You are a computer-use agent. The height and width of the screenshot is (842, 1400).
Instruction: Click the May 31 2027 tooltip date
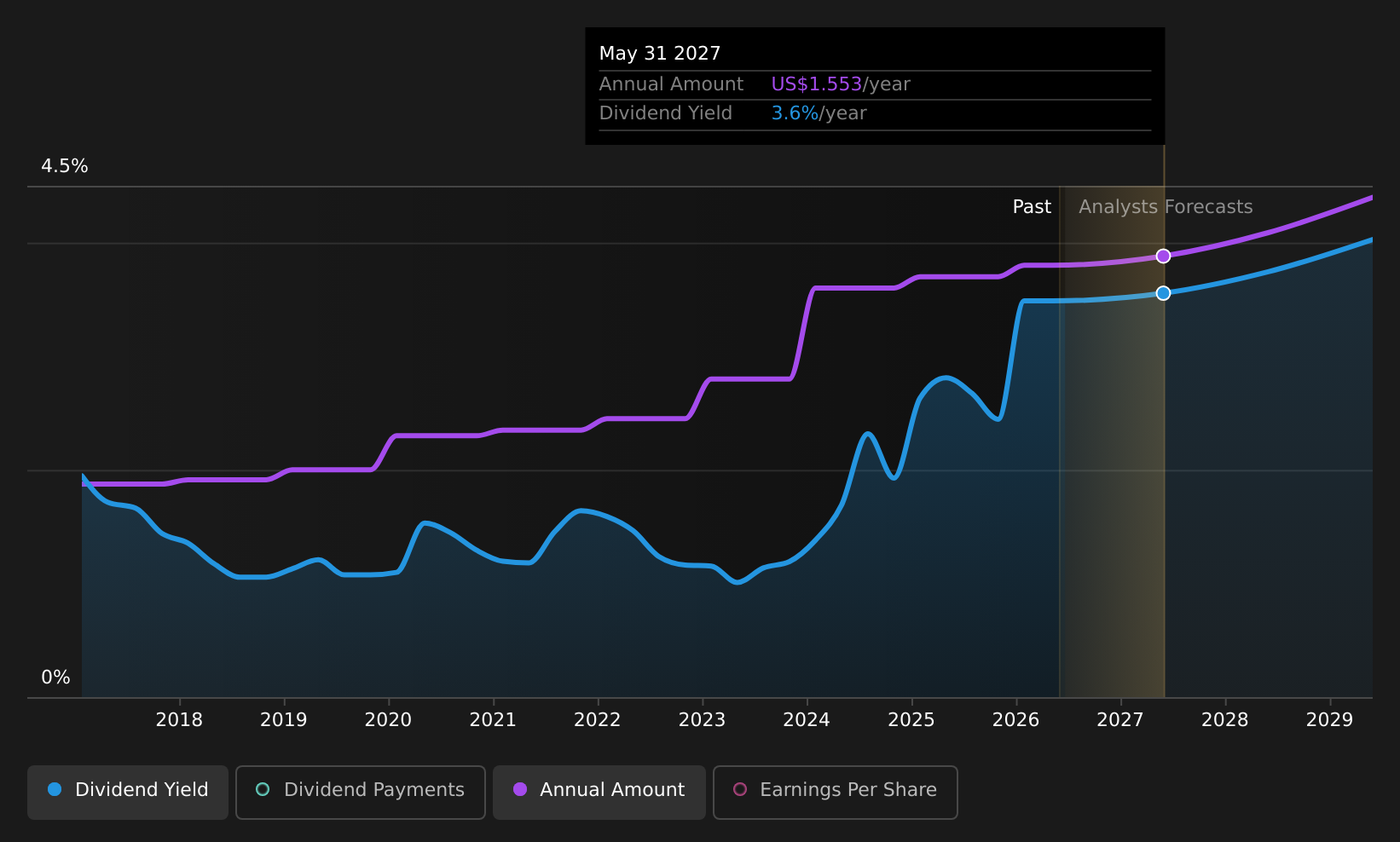tap(660, 54)
